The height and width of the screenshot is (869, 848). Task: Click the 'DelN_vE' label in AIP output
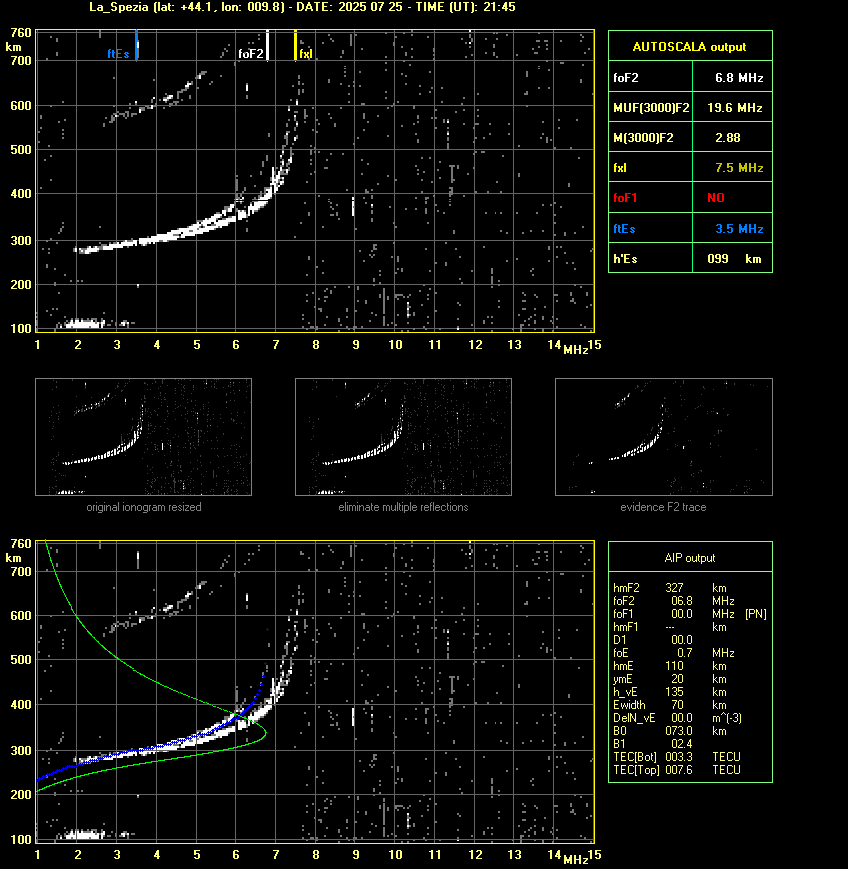coord(634,718)
